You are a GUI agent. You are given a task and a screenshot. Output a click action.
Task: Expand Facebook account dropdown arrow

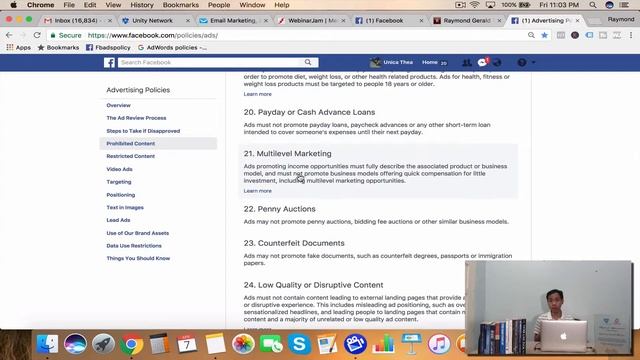[x=533, y=62]
